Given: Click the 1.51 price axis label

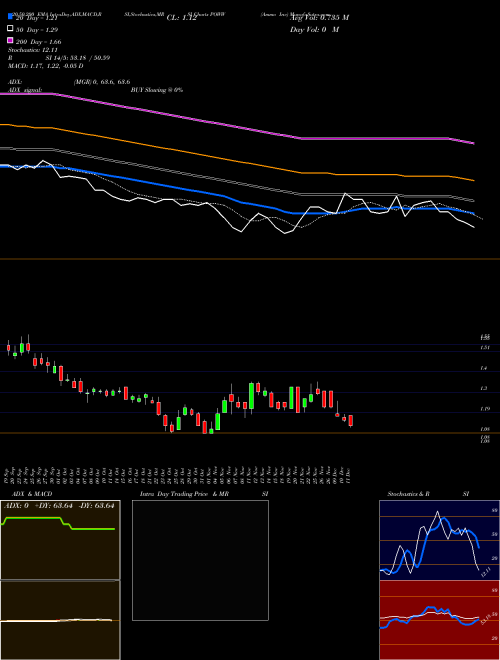Looking at the screenshot, I should (x=484, y=347).
